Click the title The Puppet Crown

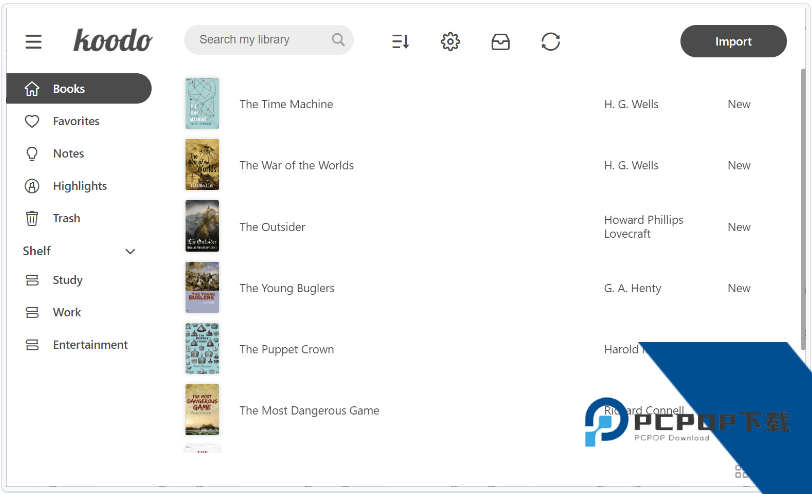(x=286, y=350)
